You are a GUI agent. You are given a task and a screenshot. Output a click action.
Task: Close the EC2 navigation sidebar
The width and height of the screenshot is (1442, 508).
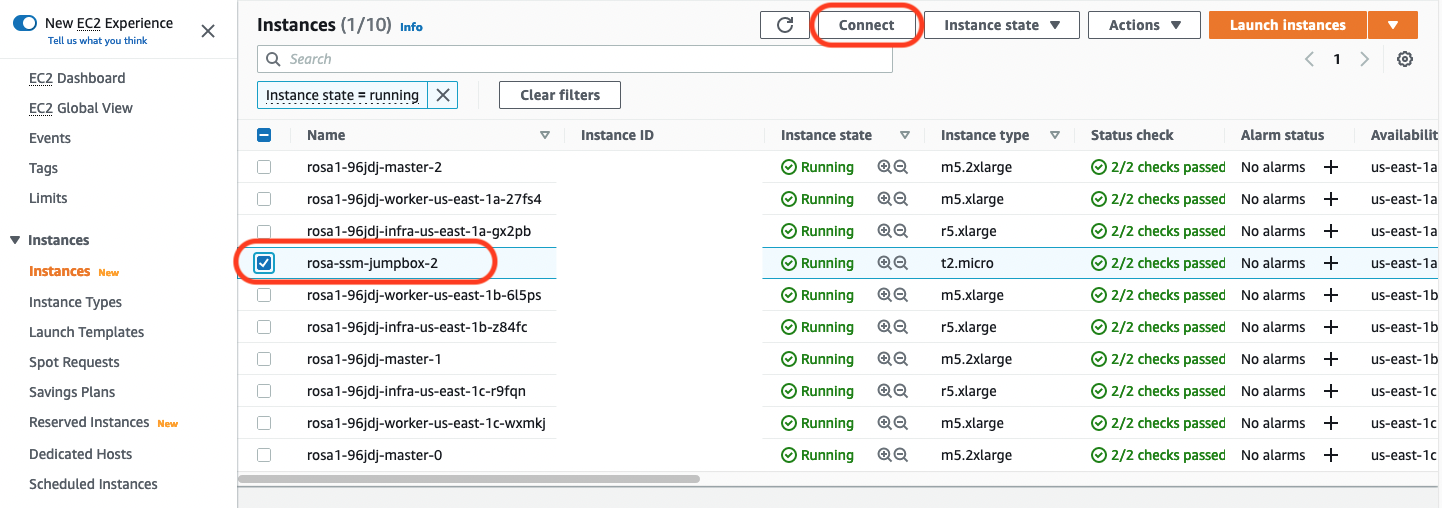pos(208,31)
